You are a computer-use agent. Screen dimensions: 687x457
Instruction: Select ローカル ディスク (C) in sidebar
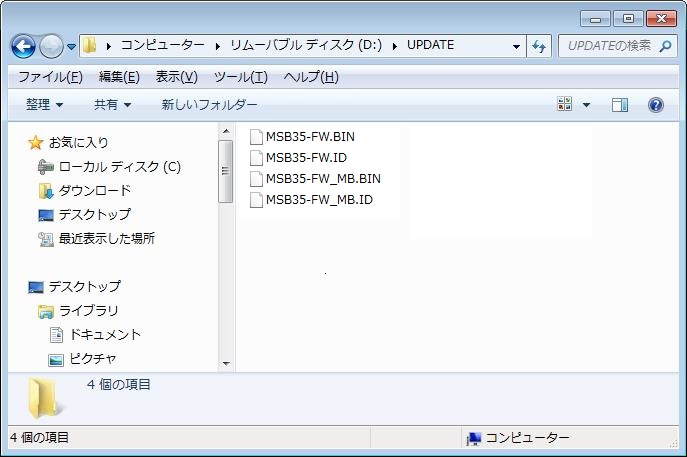[x=119, y=166]
